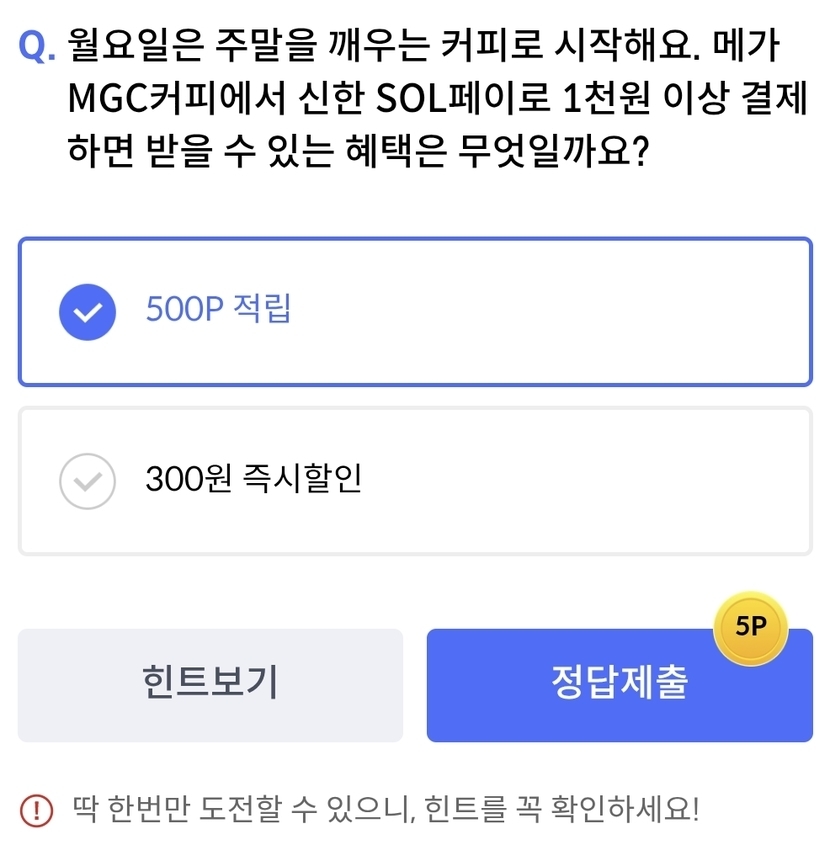This screenshot has width=830, height=845.
Task: Click the red exclamation warning icon
Action: point(37,808)
